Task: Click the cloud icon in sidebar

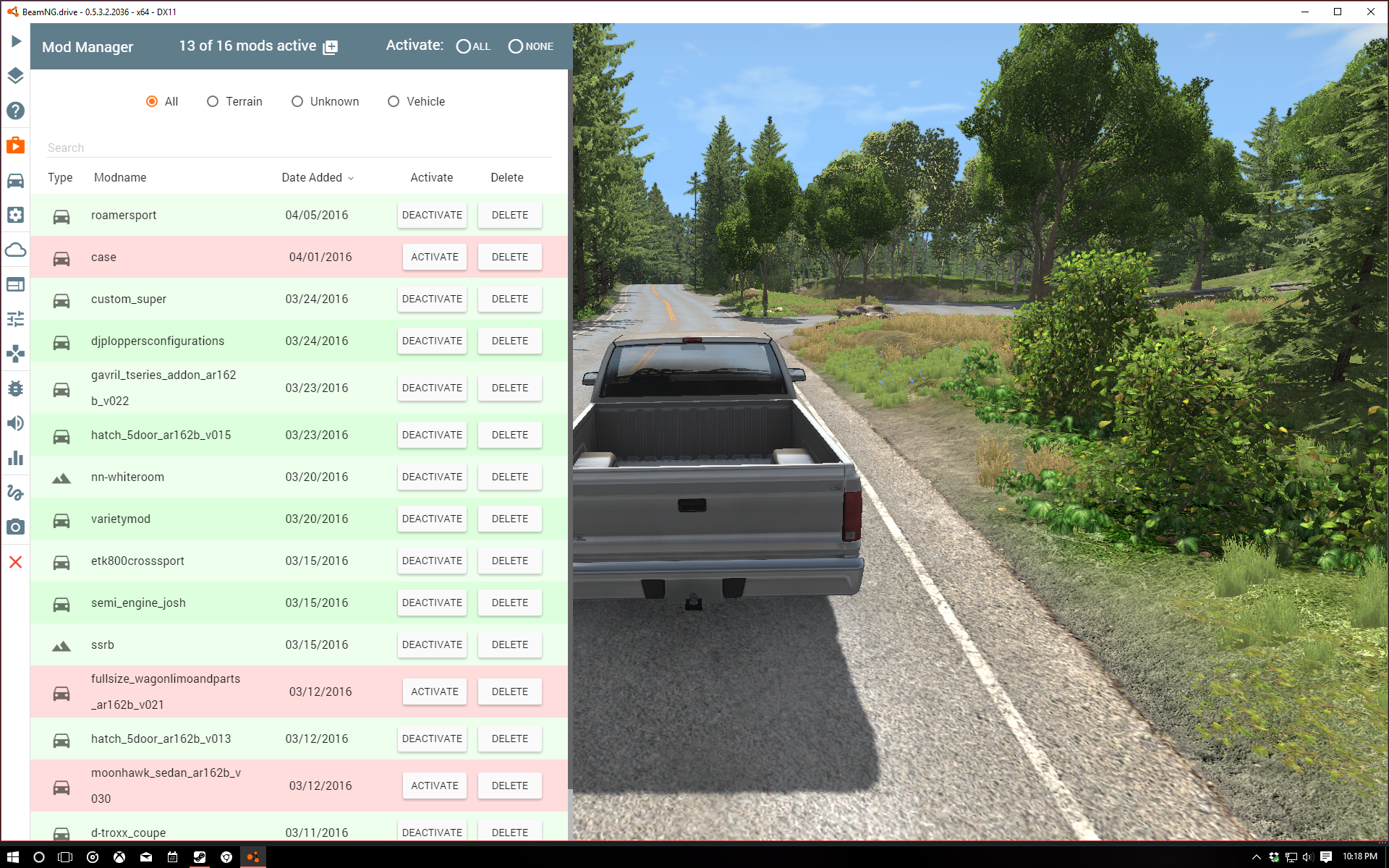Action: point(16,250)
